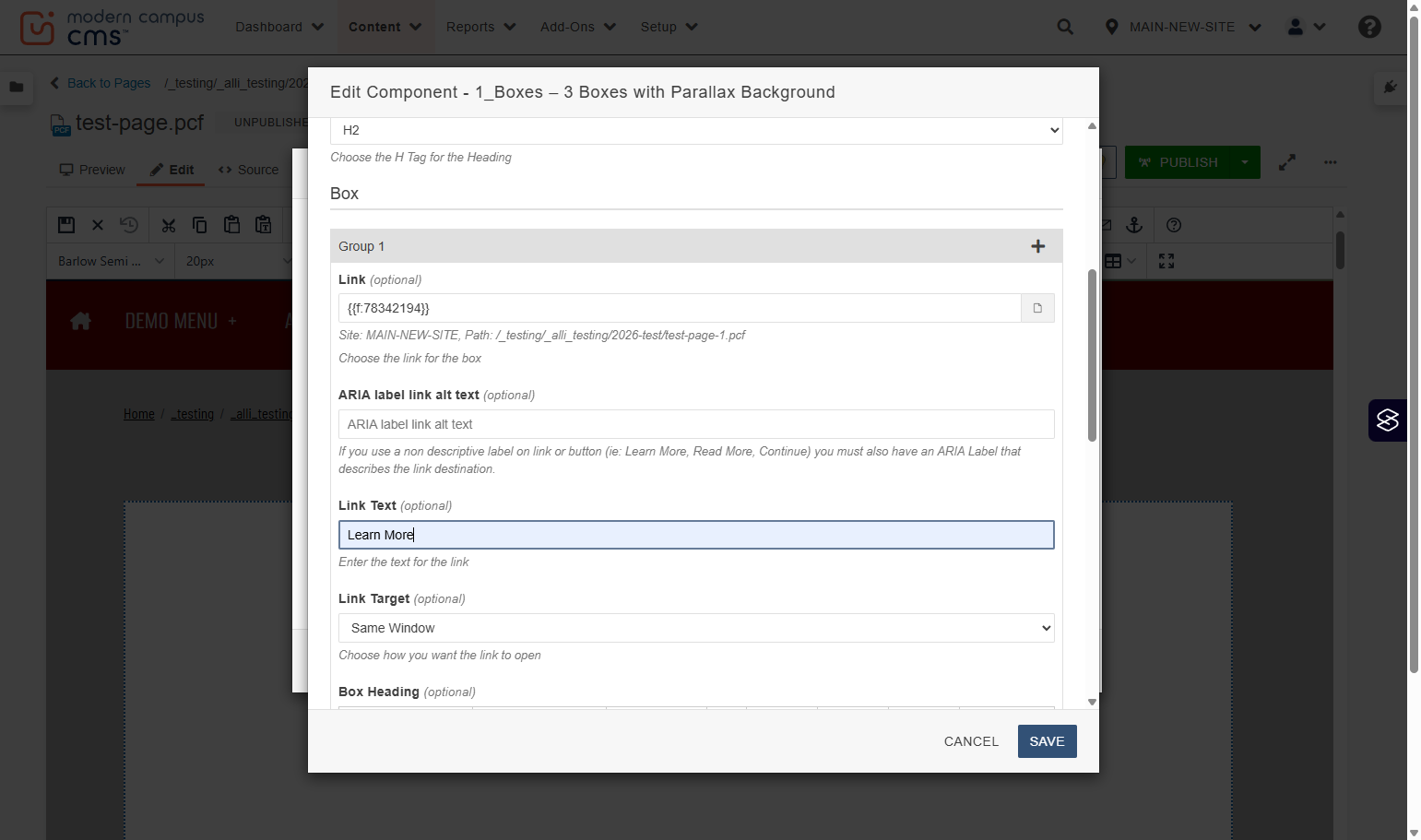Click the cut scissors icon in toolbar
The width and height of the screenshot is (1421, 840).
coord(168,225)
